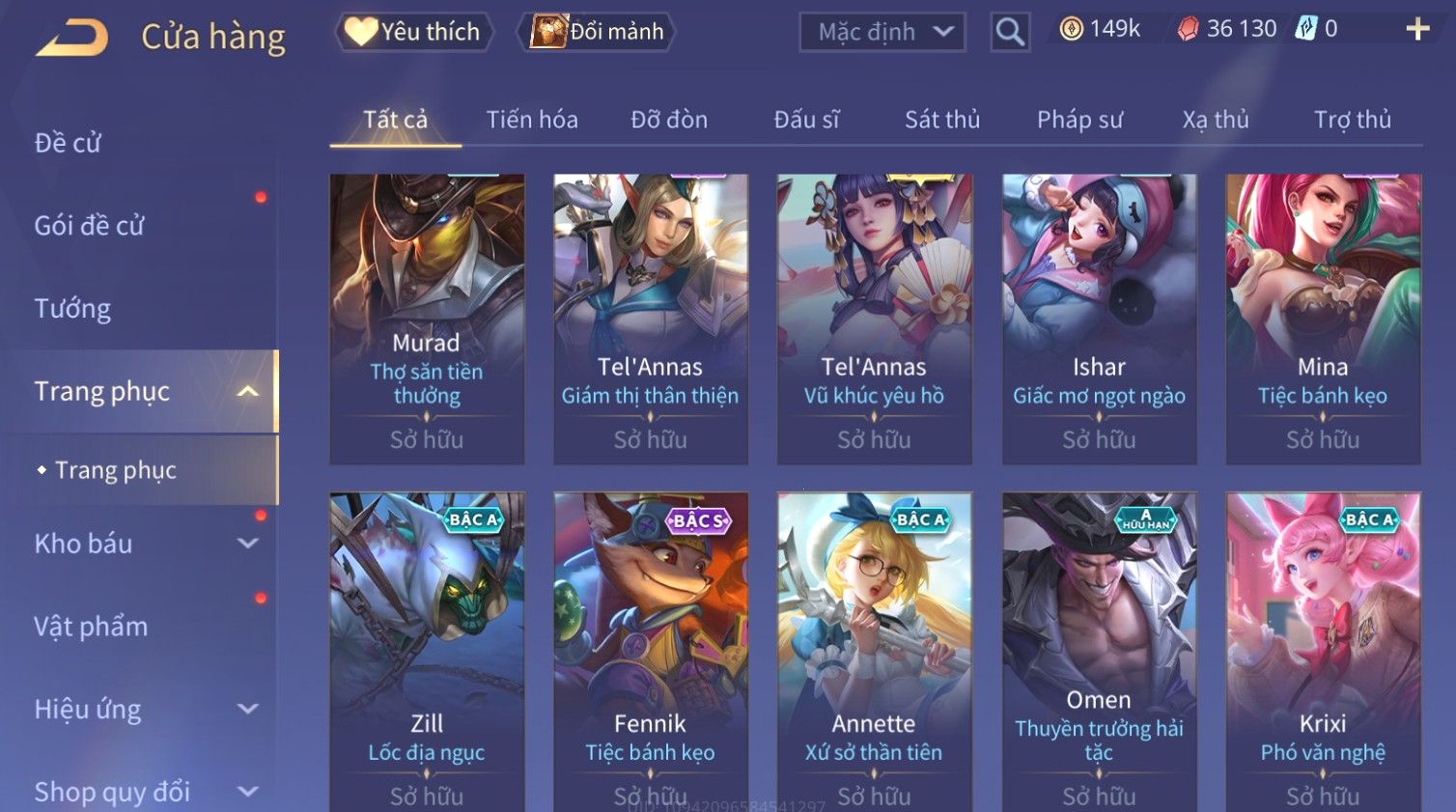Open the Mặc định sort dropdown

882,32
